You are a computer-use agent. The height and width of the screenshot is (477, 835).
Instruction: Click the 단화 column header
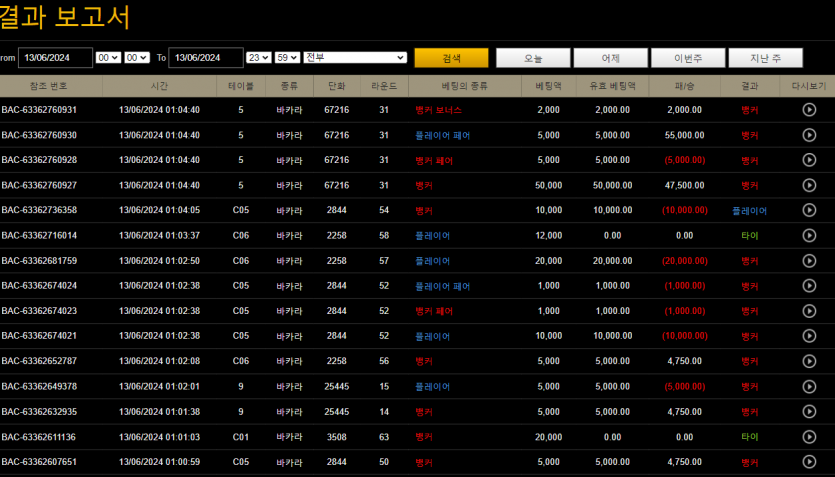pos(337,86)
